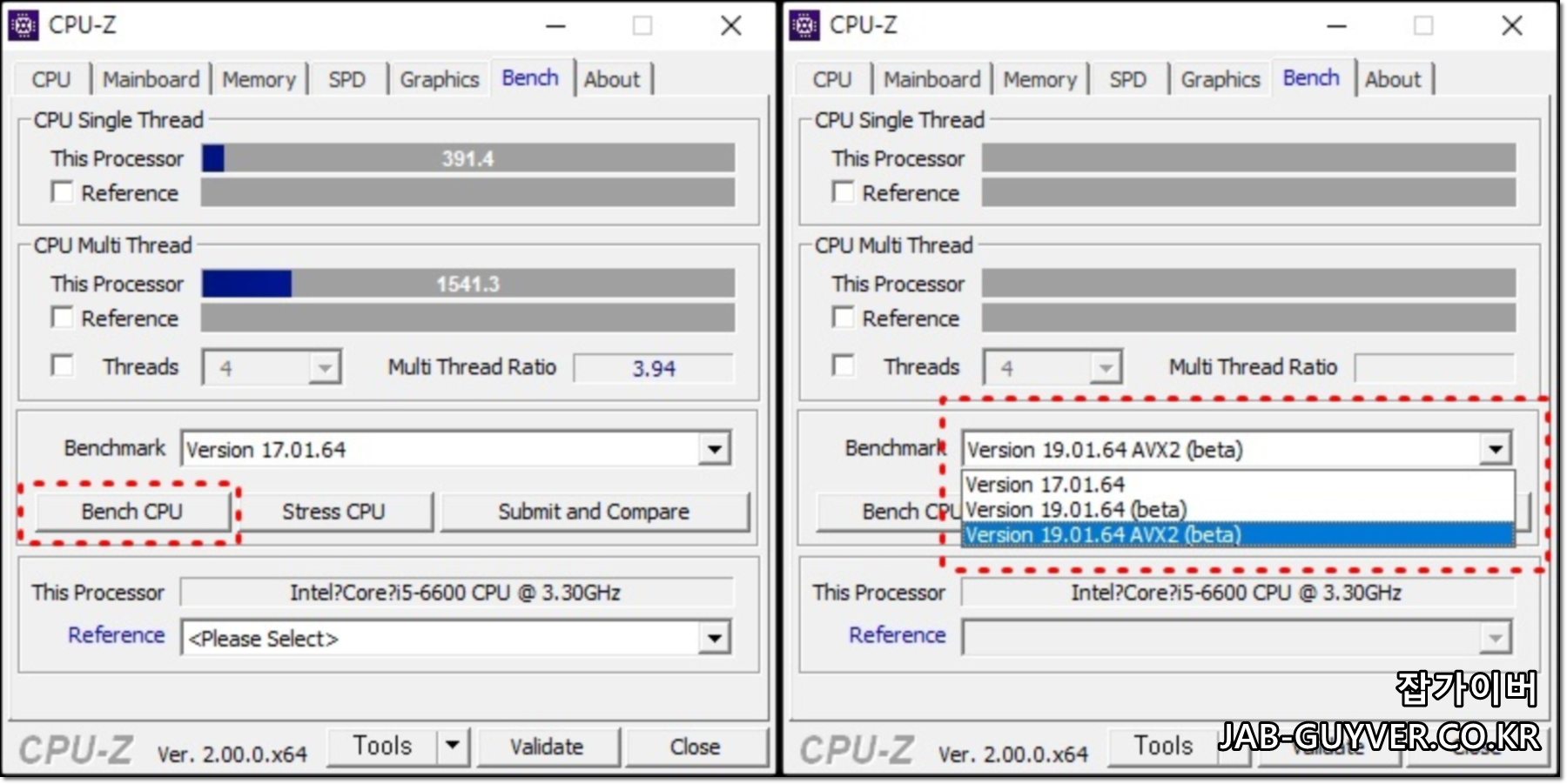The image size is (1567, 784).
Task: Select SPD tab in right window
Action: pos(1127,79)
